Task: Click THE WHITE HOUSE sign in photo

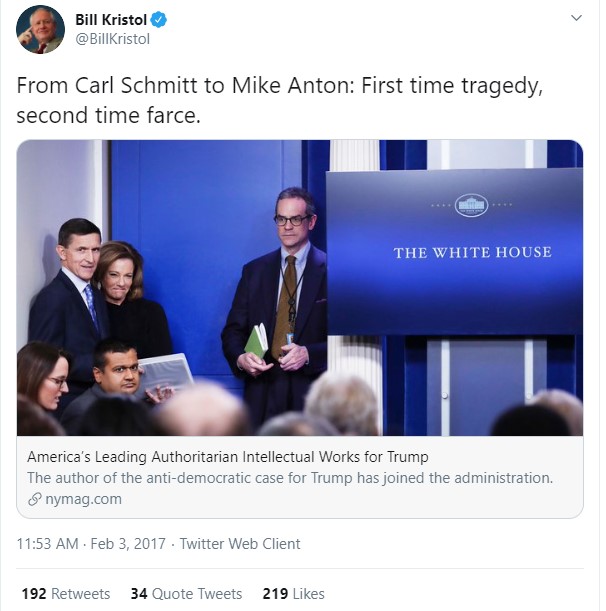Action: point(472,253)
